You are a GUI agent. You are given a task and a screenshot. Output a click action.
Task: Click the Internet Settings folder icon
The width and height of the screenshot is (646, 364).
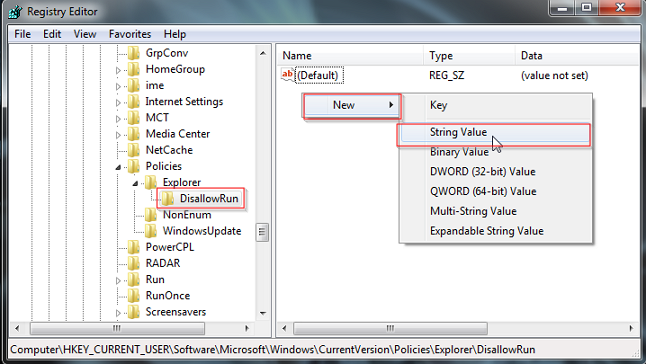click(133, 102)
